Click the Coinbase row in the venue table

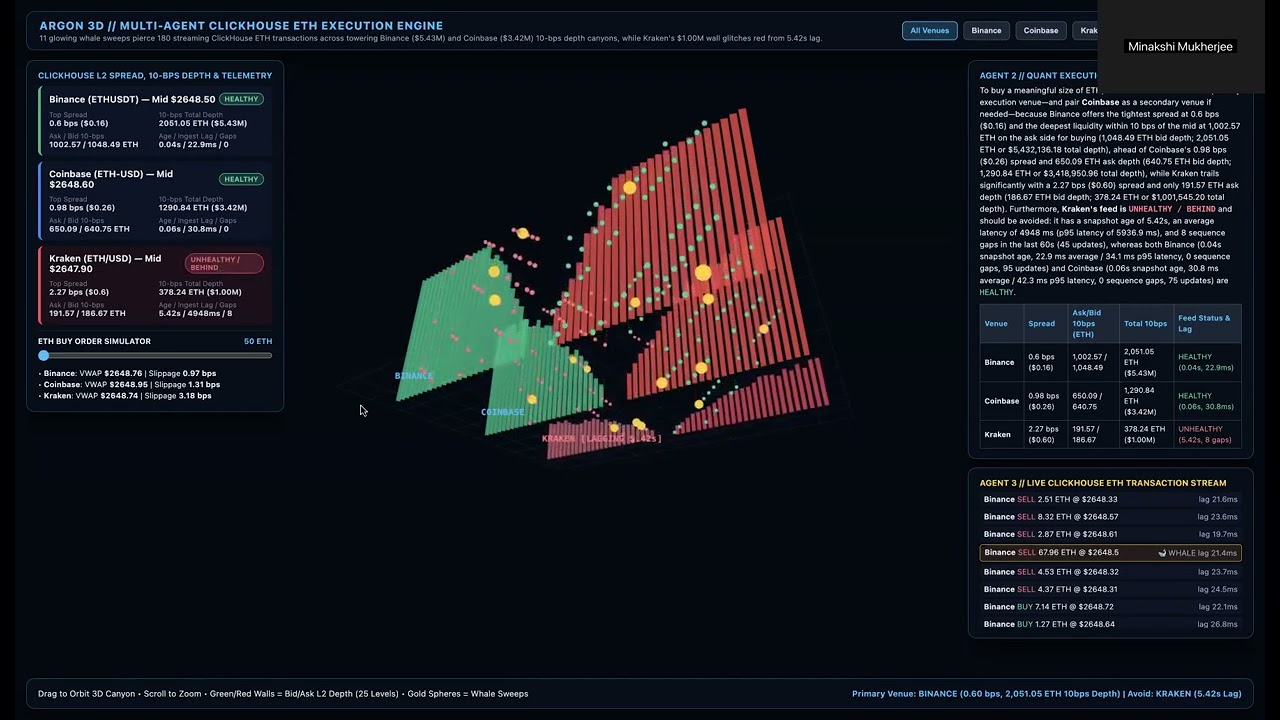click(1110, 401)
